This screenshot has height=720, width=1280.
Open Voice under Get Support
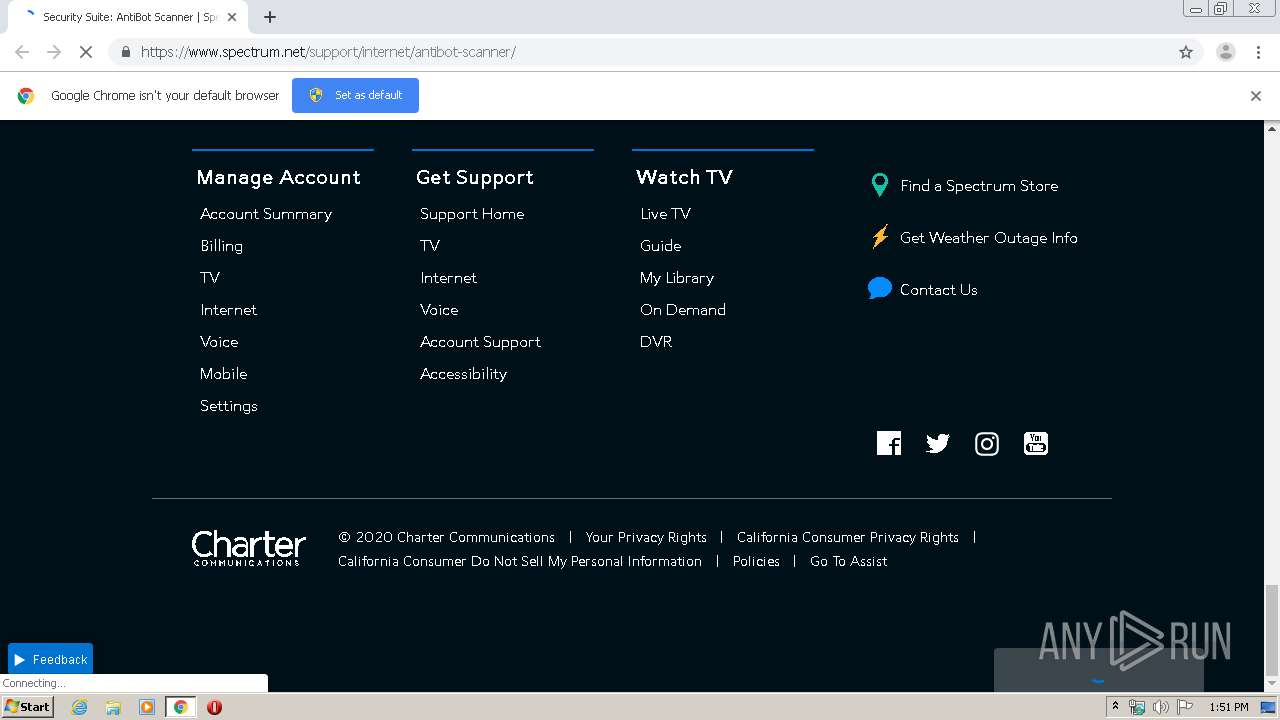(439, 309)
